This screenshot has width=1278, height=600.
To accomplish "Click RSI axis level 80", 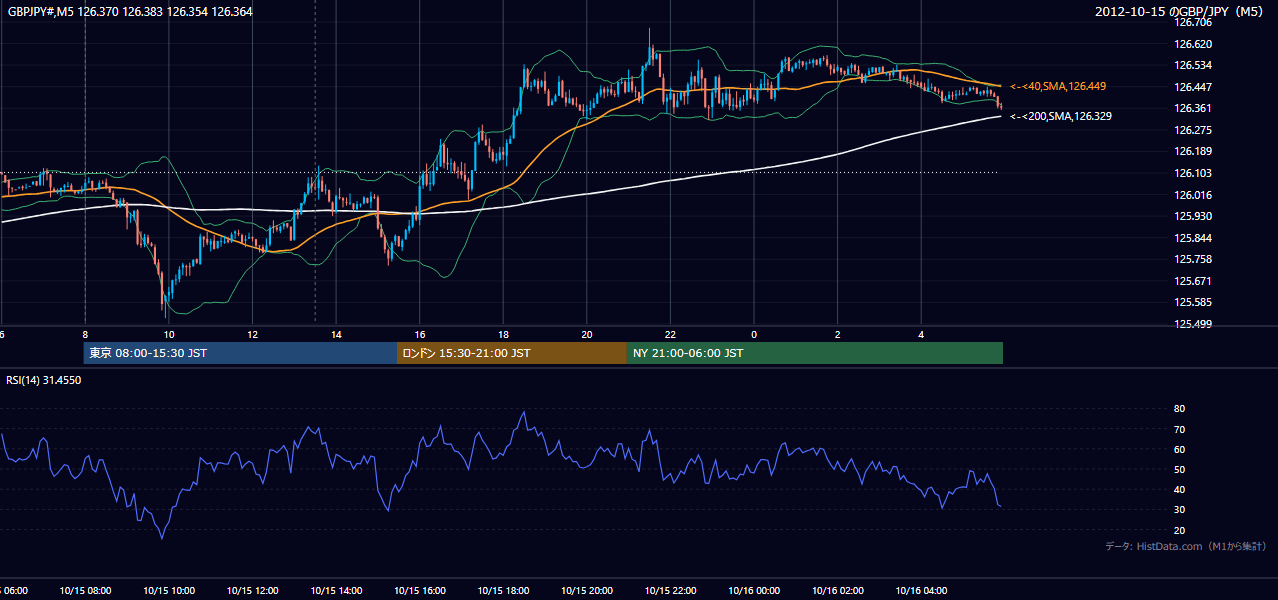I will pyautogui.click(x=1180, y=409).
